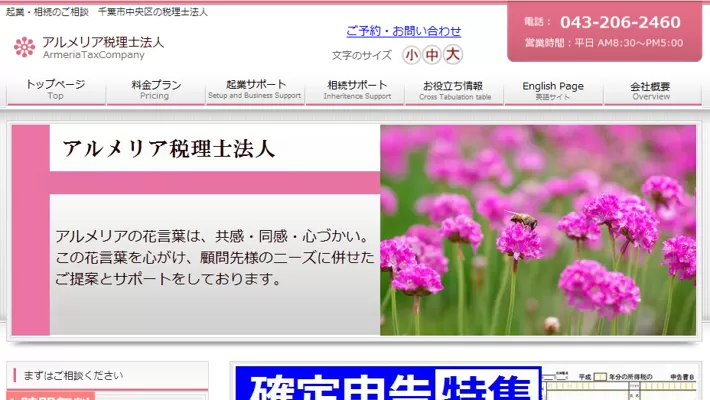Viewport: 710px width, 400px height.
Task: Click the phone number 043-206-2460
Action: (619, 22)
